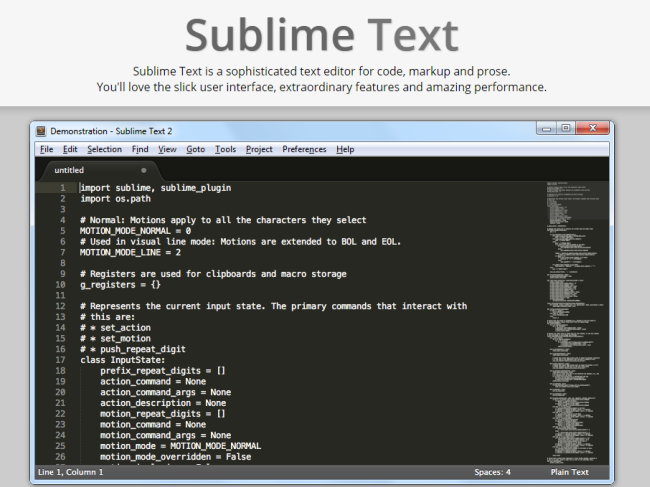Click '# Registers are used for clipboards' comment
The width and height of the screenshot is (650, 487).
tap(213, 274)
